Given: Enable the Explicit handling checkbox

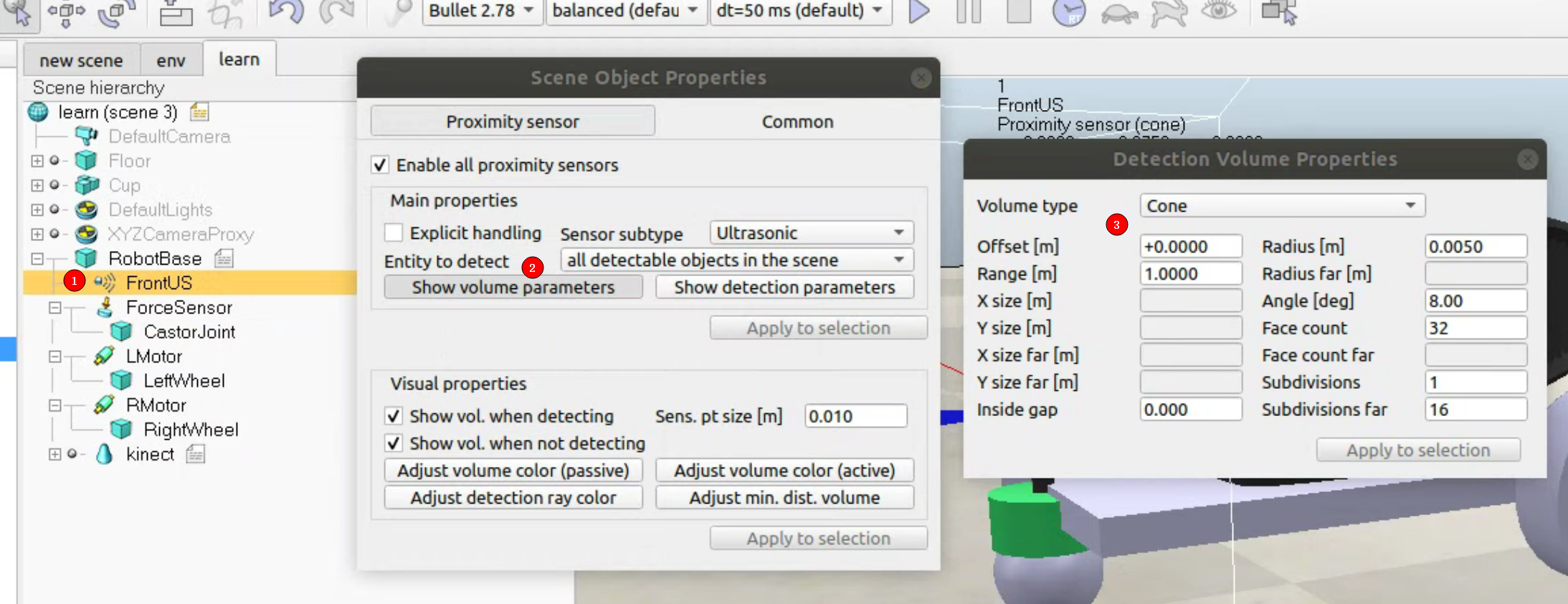Looking at the screenshot, I should (x=393, y=232).
